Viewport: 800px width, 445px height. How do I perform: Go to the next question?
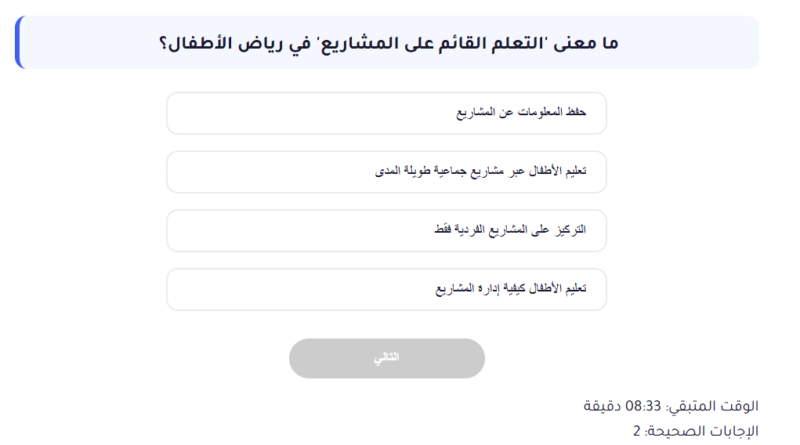coord(386,358)
